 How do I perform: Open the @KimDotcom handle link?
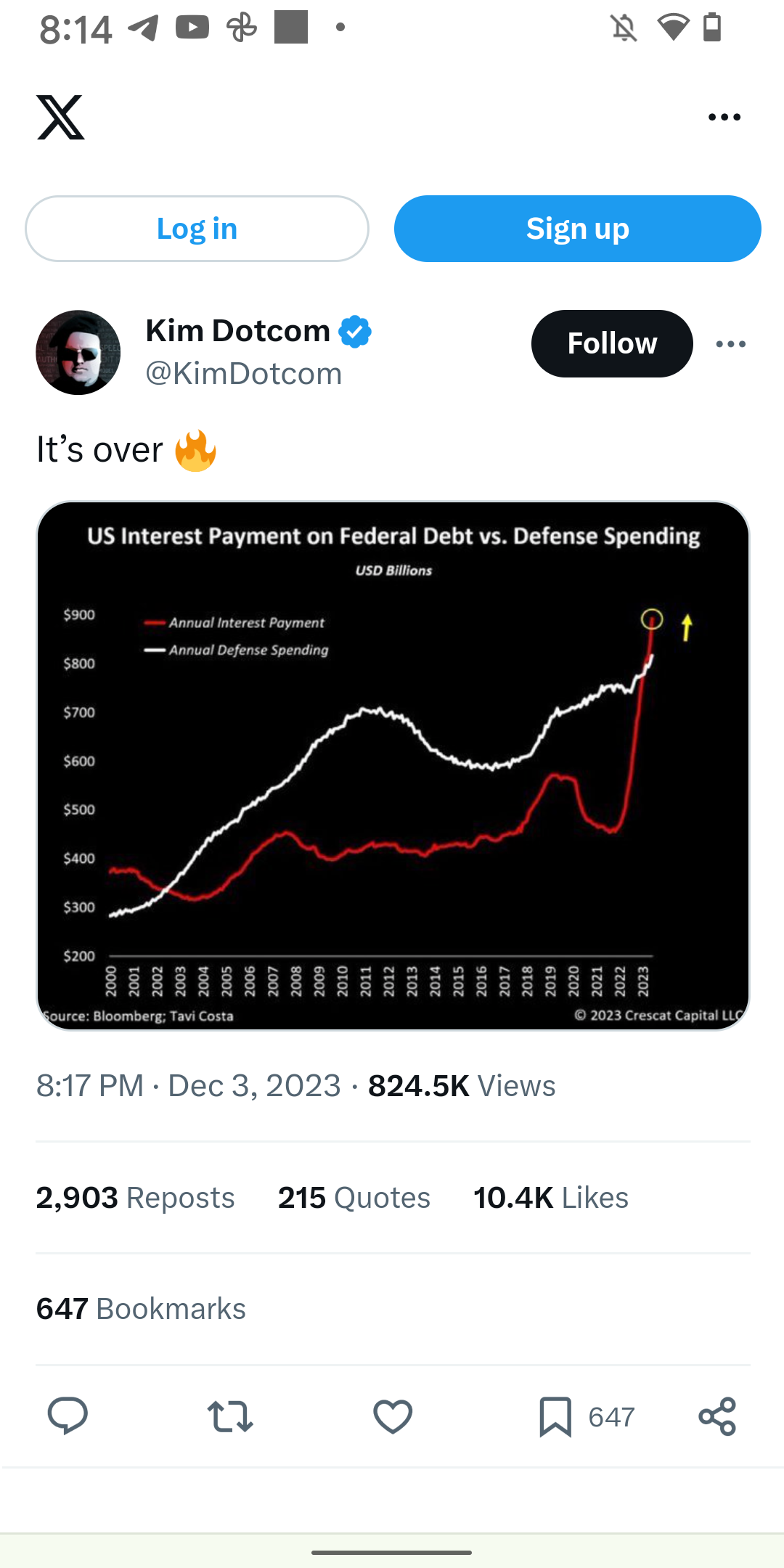(244, 374)
